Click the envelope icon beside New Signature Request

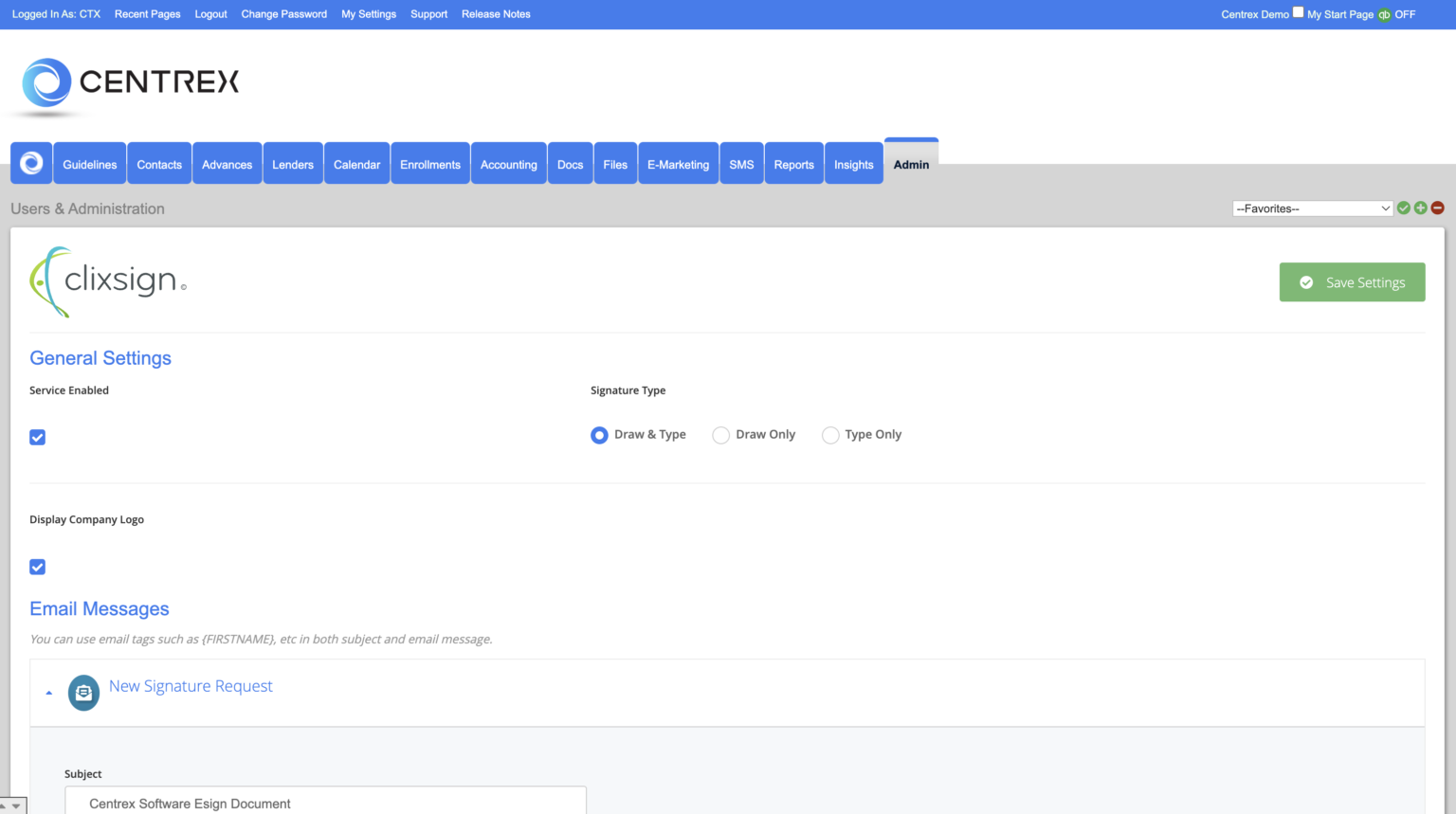[83, 693]
